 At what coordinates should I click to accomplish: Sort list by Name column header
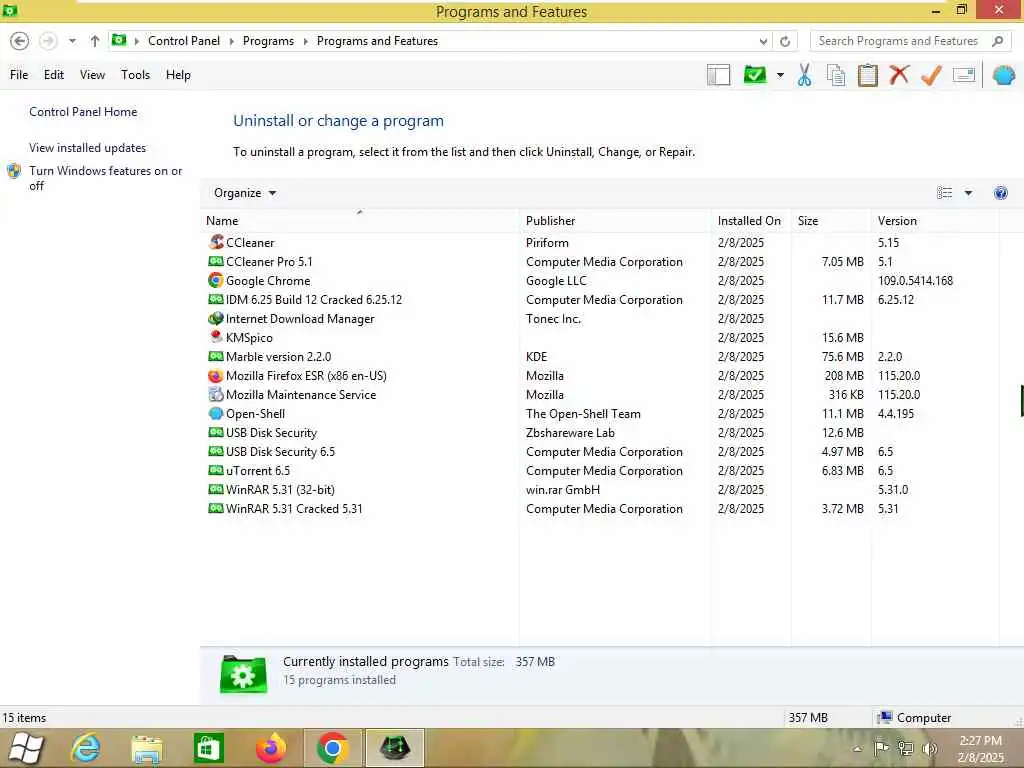[x=360, y=221]
